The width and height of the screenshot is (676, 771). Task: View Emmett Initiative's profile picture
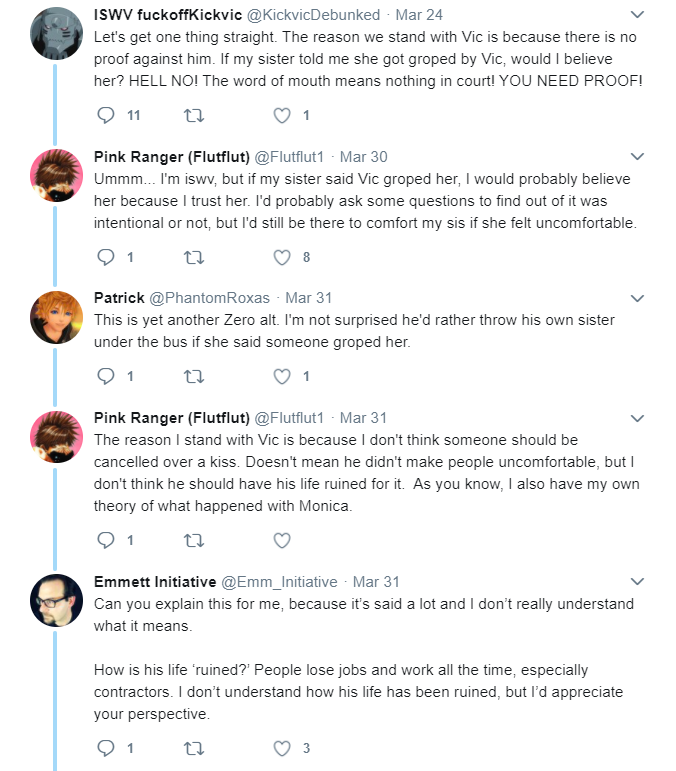click(x=57, y=600)
